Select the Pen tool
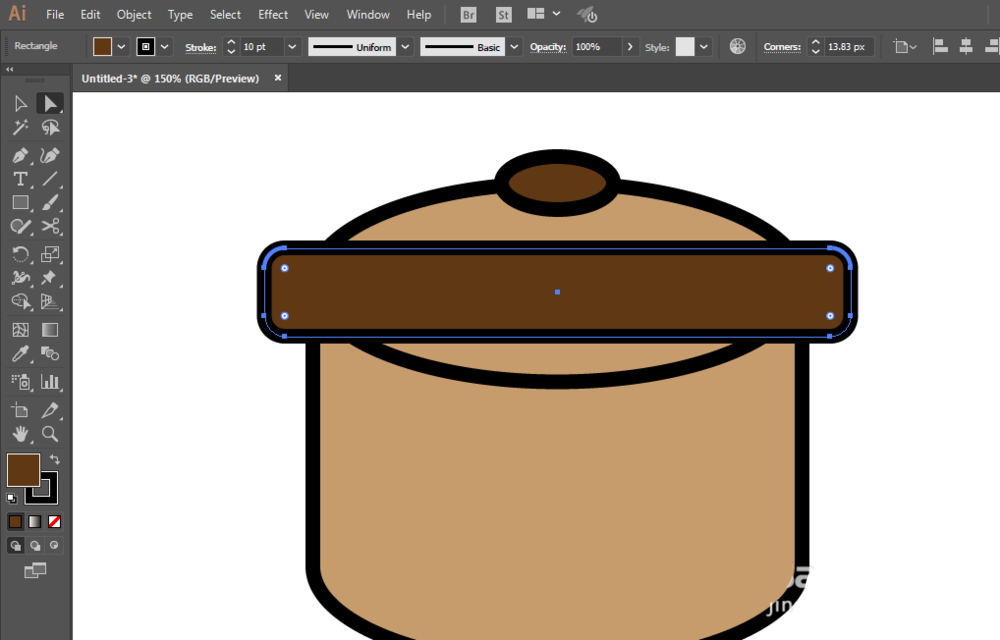Screen dimensions: 1000x640 coord(20,156)
